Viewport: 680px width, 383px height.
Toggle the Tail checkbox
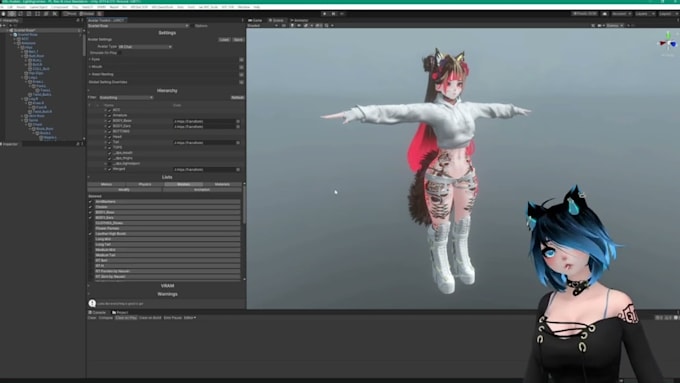tap(109, 142)
